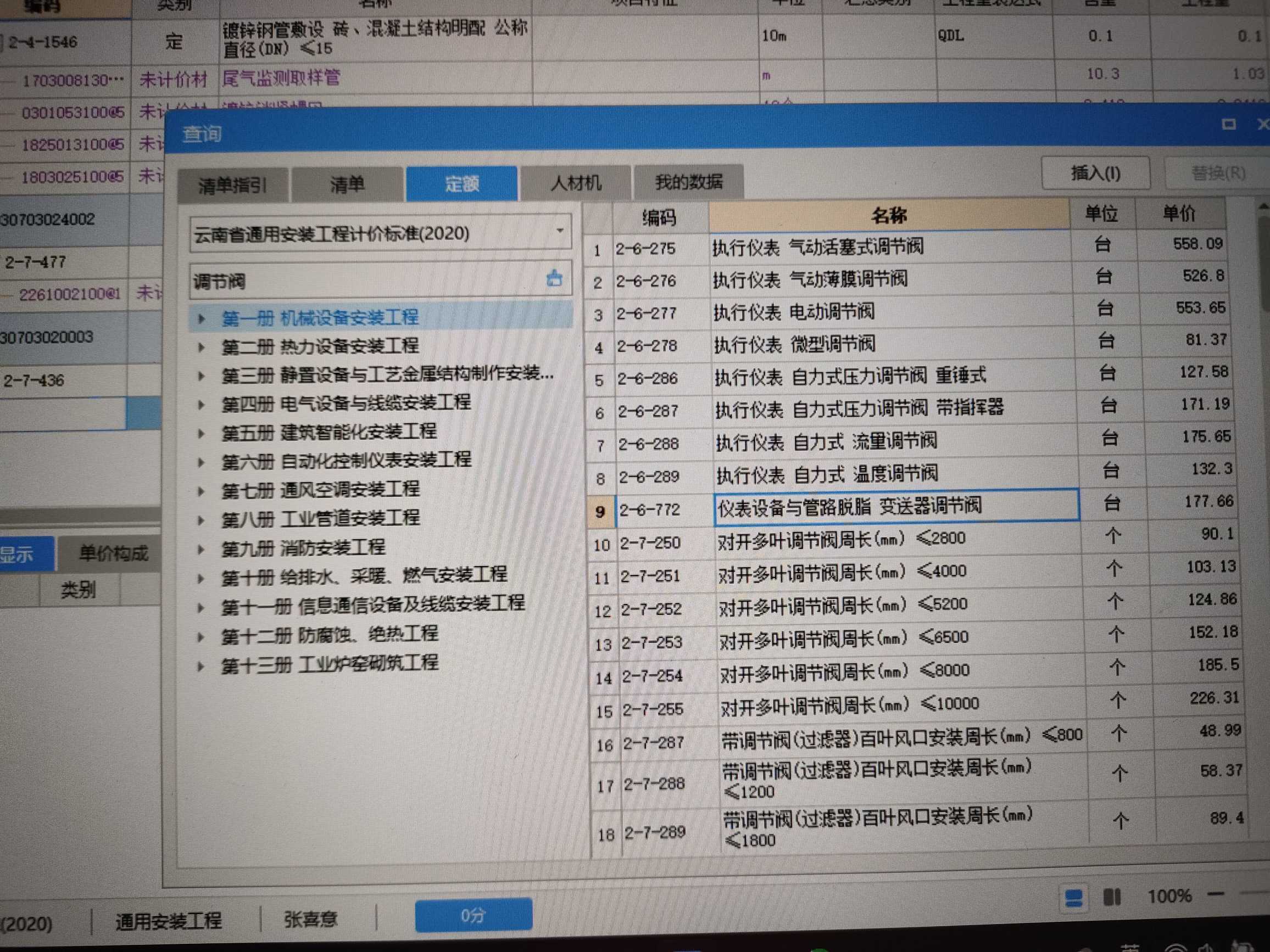Open the 云南省通用安装工程计价标准(2020) dropdown
The image size is (1270, 952).
pyautogui.click(x=560, y=231)
